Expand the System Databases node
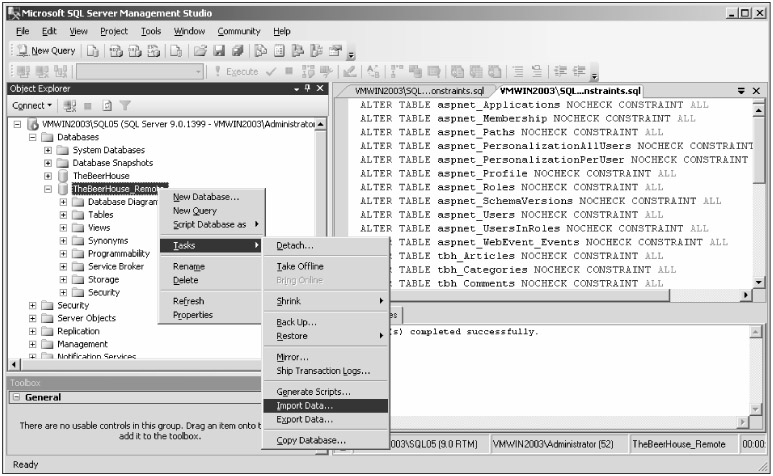This screenshot has width=773, height=476. pos(48,149)
